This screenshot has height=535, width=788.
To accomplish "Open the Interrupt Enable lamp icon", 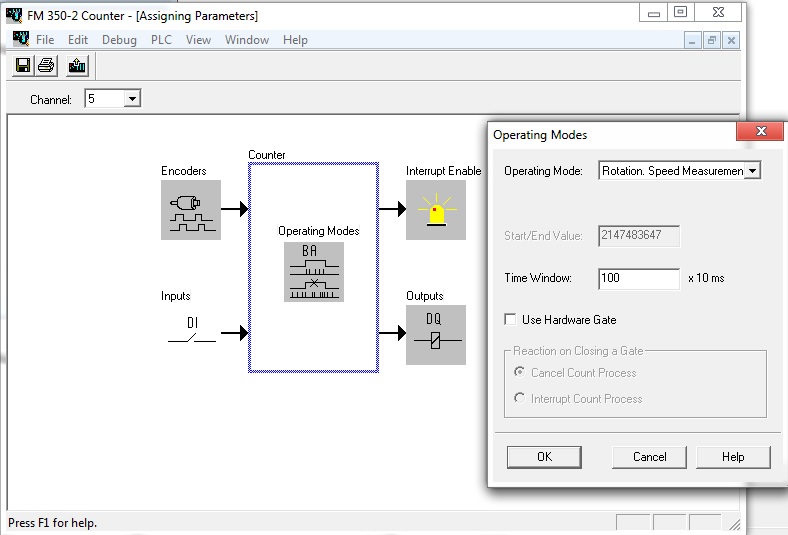I will [436, 209].
